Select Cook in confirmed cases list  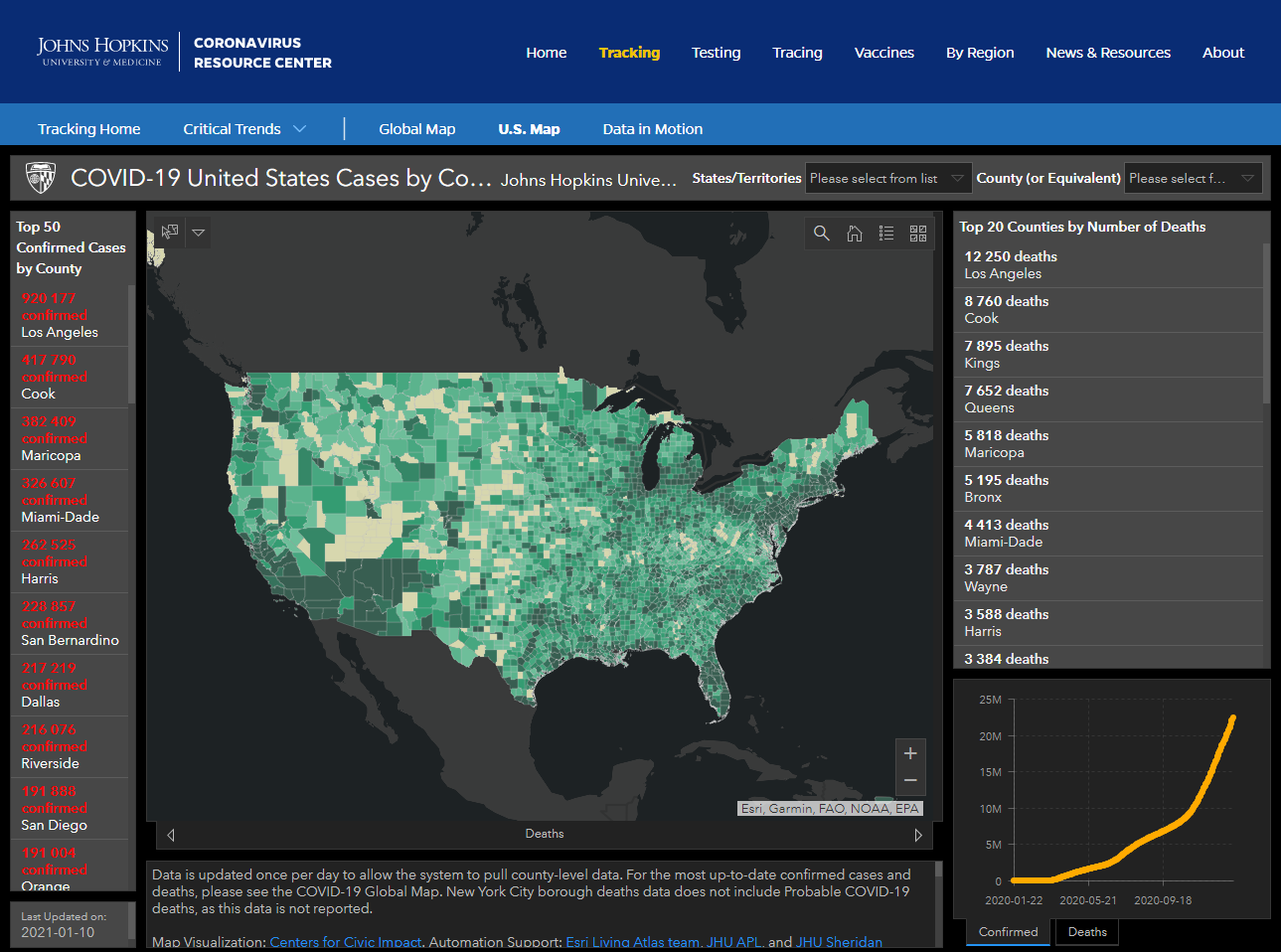[x=72, y=377]
